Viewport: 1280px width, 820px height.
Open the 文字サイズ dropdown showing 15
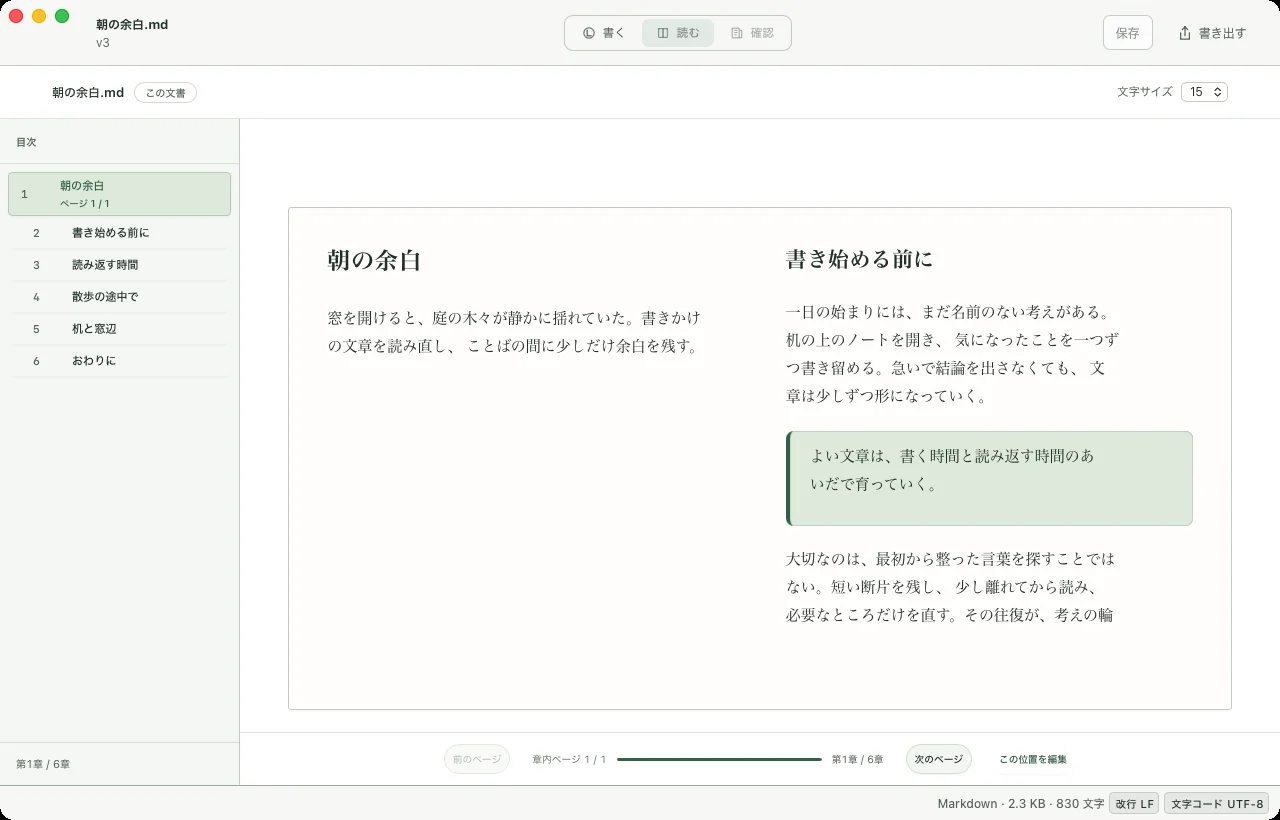1204,92
